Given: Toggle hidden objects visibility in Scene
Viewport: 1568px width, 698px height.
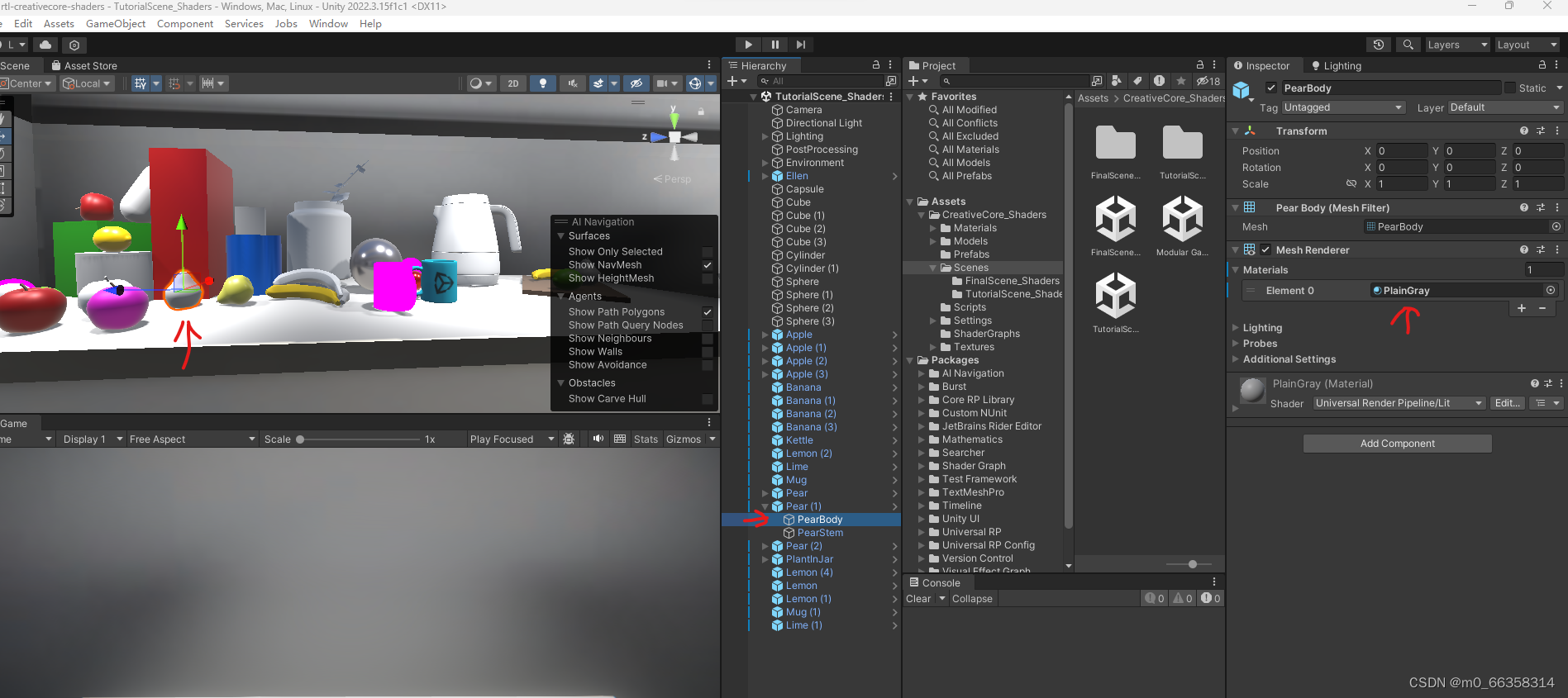Looking at the screenshot, I should [636, 83].
